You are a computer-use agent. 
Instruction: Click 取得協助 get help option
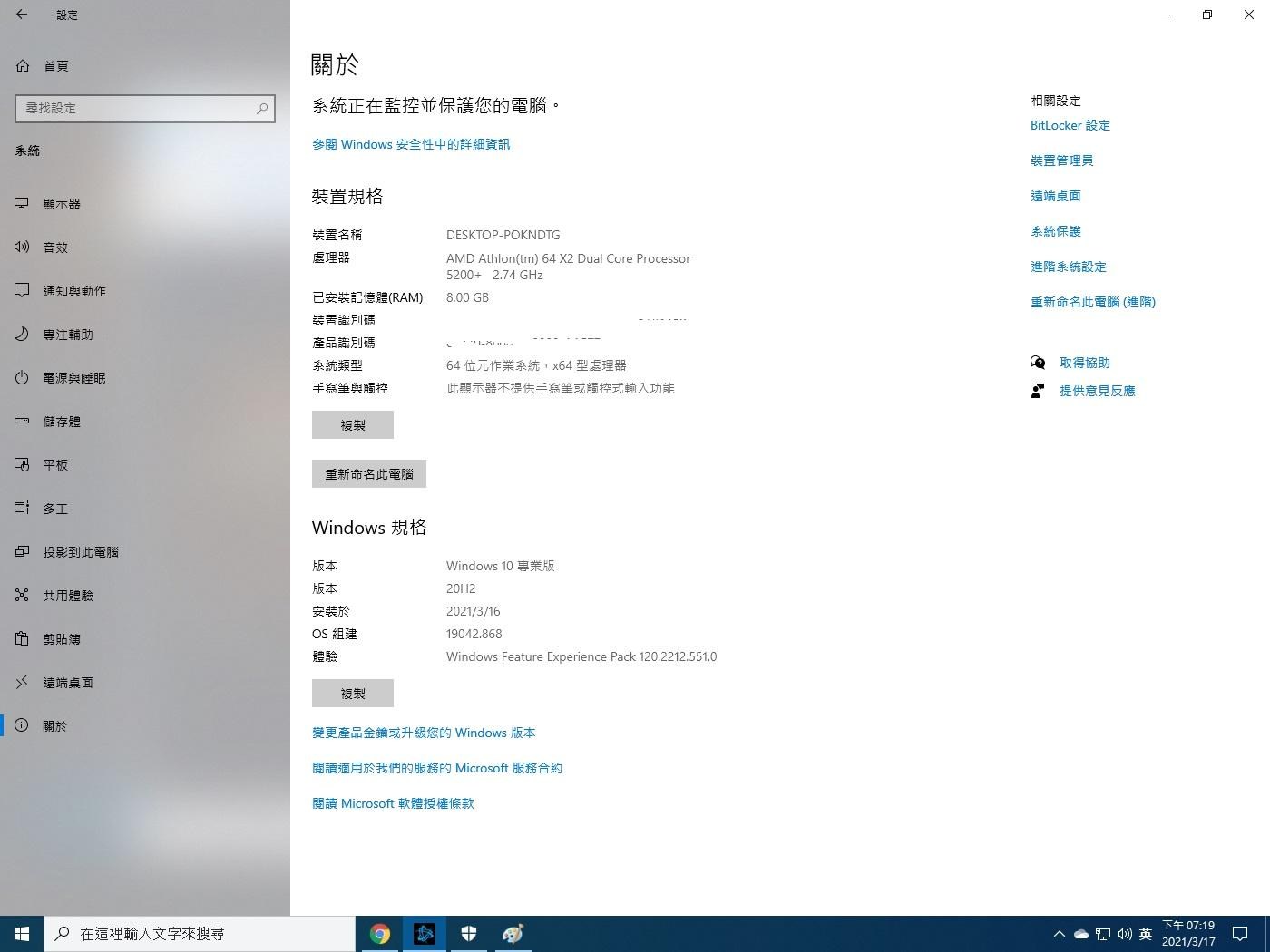1085,362
